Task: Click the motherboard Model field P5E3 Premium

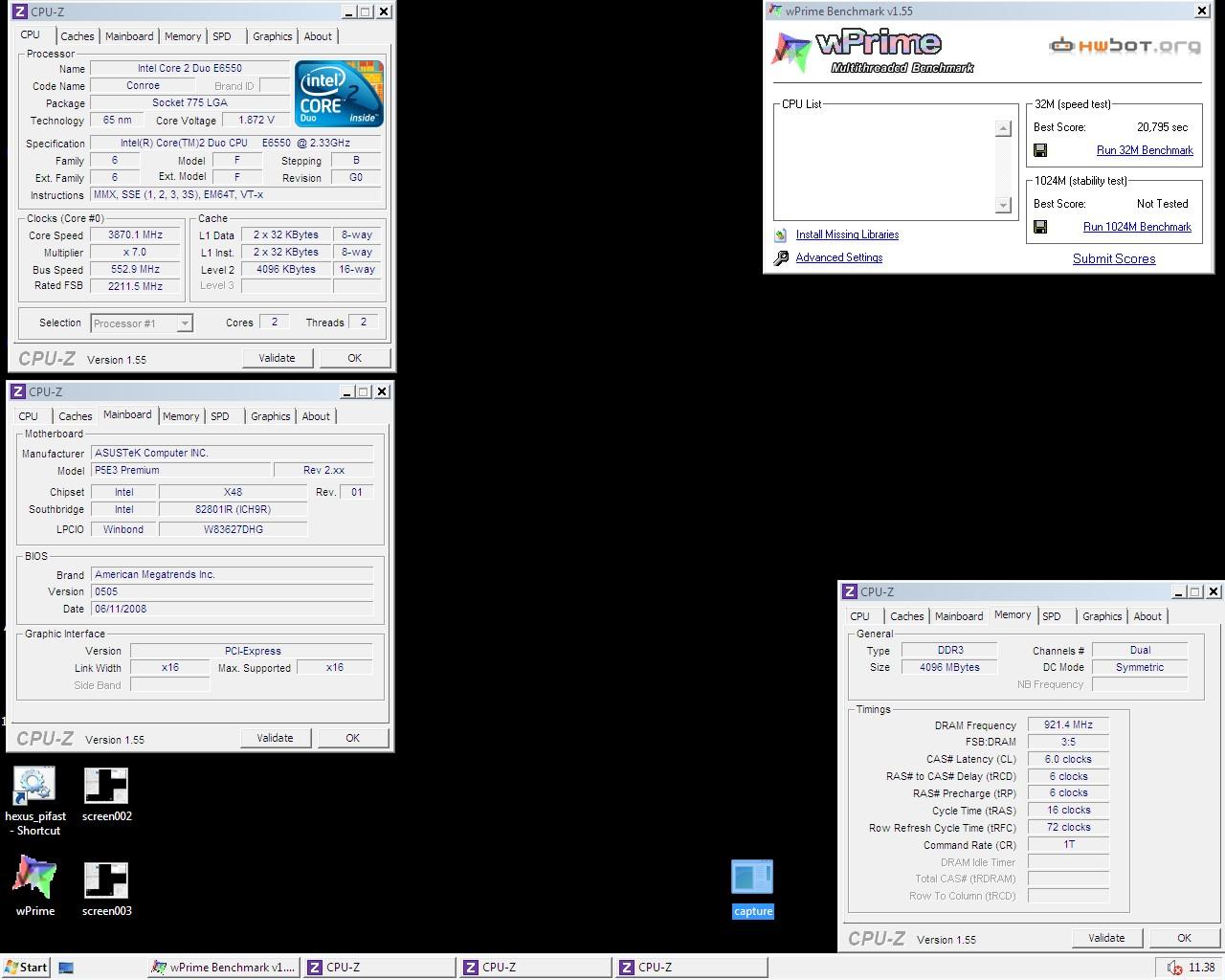Action: (x=180, y=470)
